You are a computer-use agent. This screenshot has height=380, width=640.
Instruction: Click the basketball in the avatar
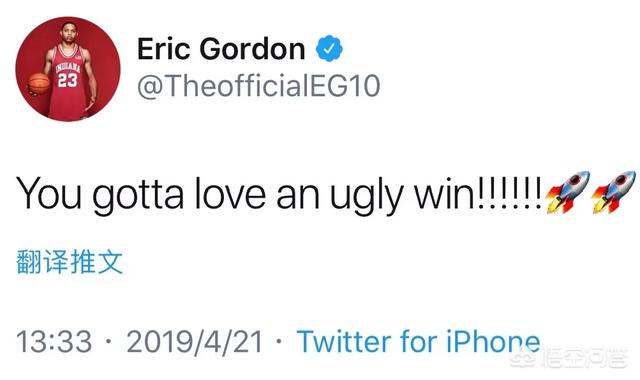coord(39,84)
